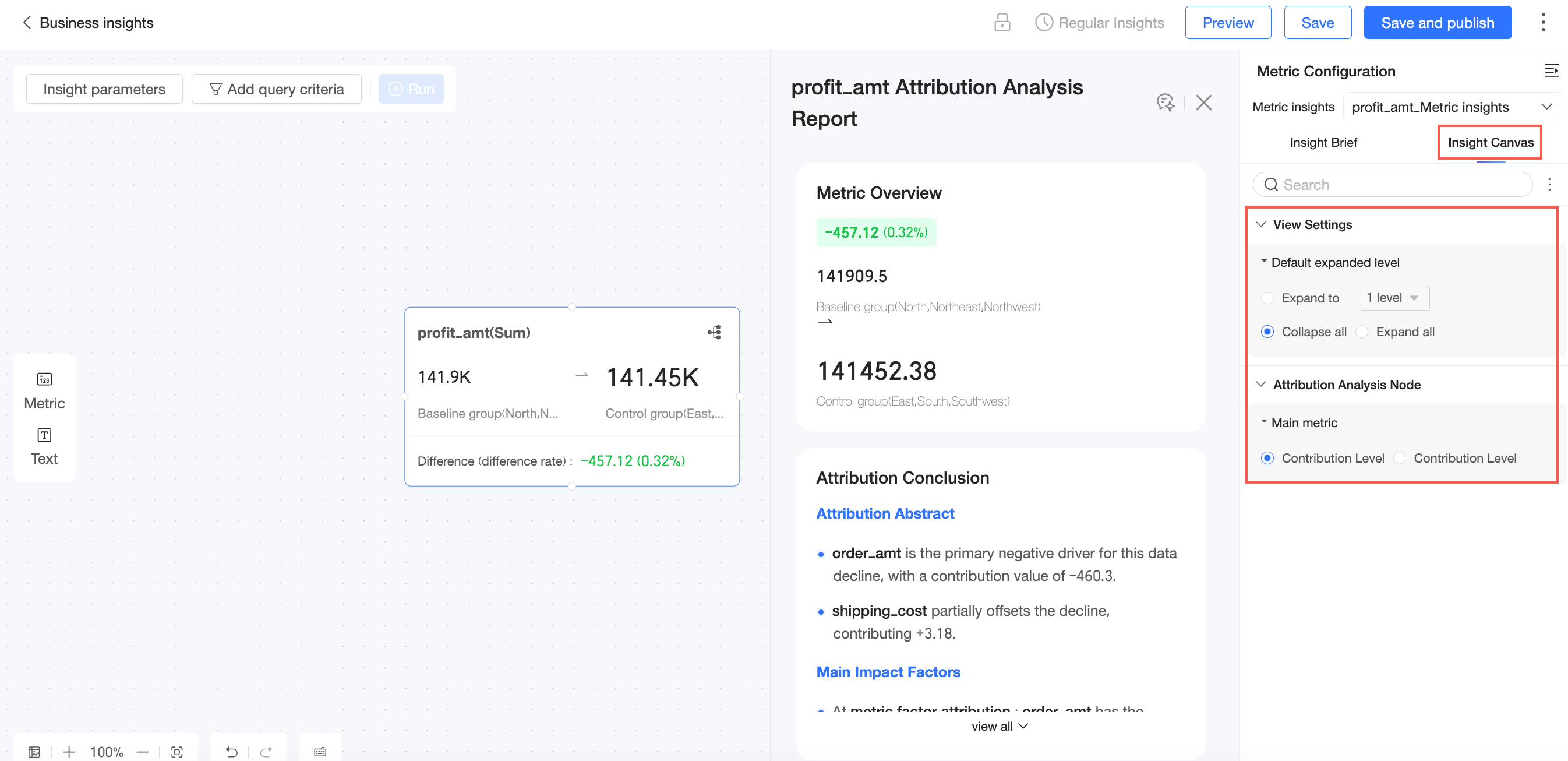Click the lock icon in top bar

[1001, 23]
